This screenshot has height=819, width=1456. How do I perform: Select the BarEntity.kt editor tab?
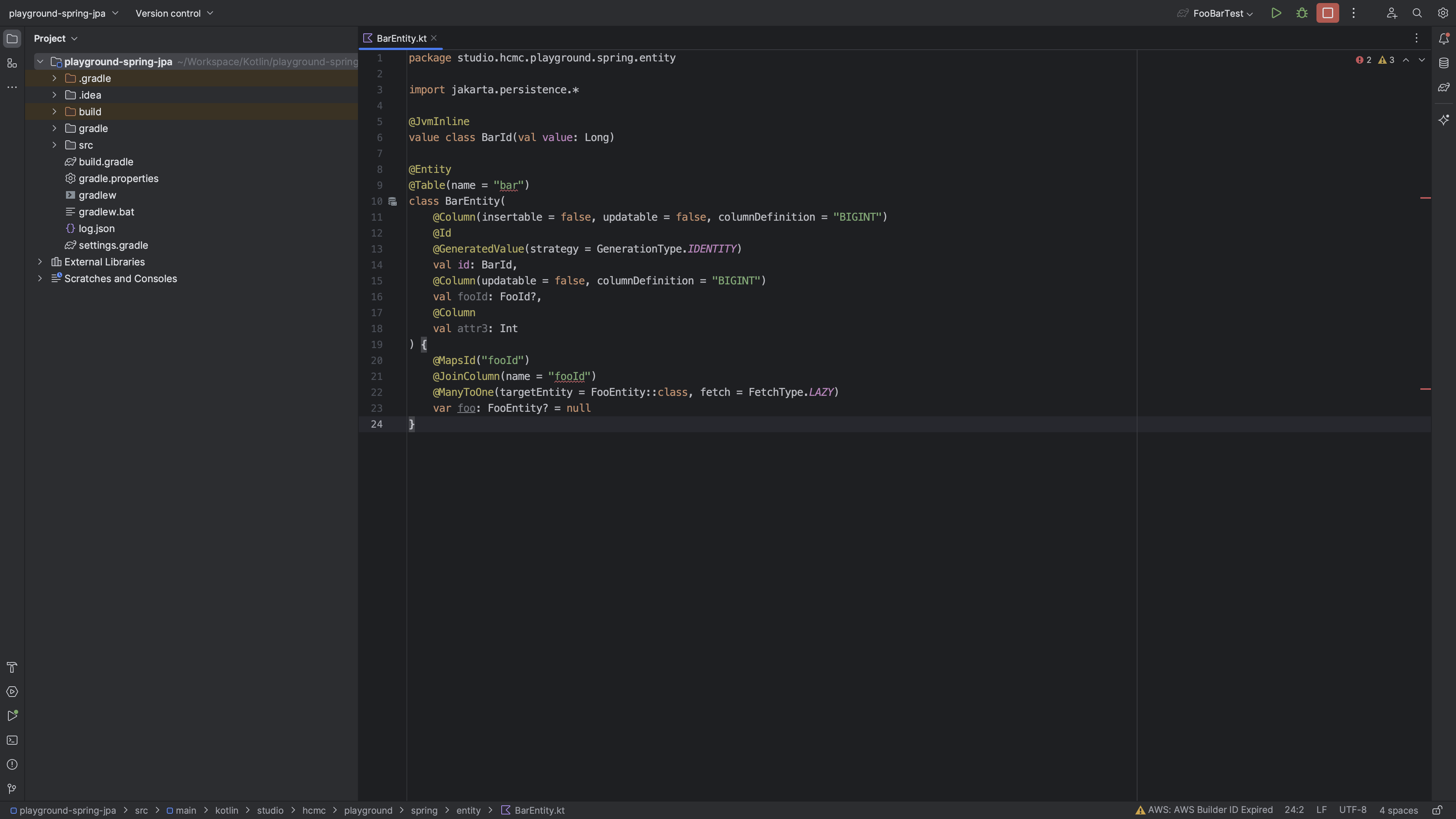point(401,38)
